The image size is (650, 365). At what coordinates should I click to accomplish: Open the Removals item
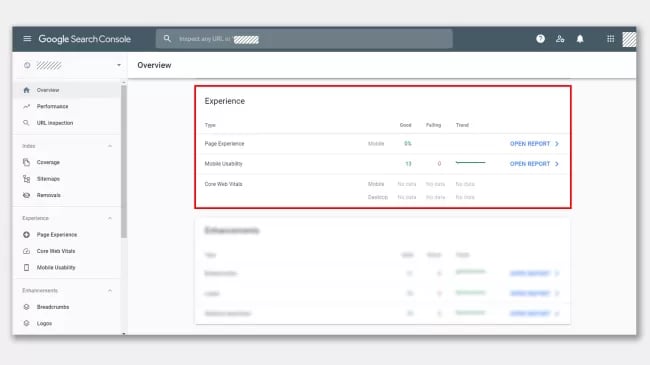[67, 195]
